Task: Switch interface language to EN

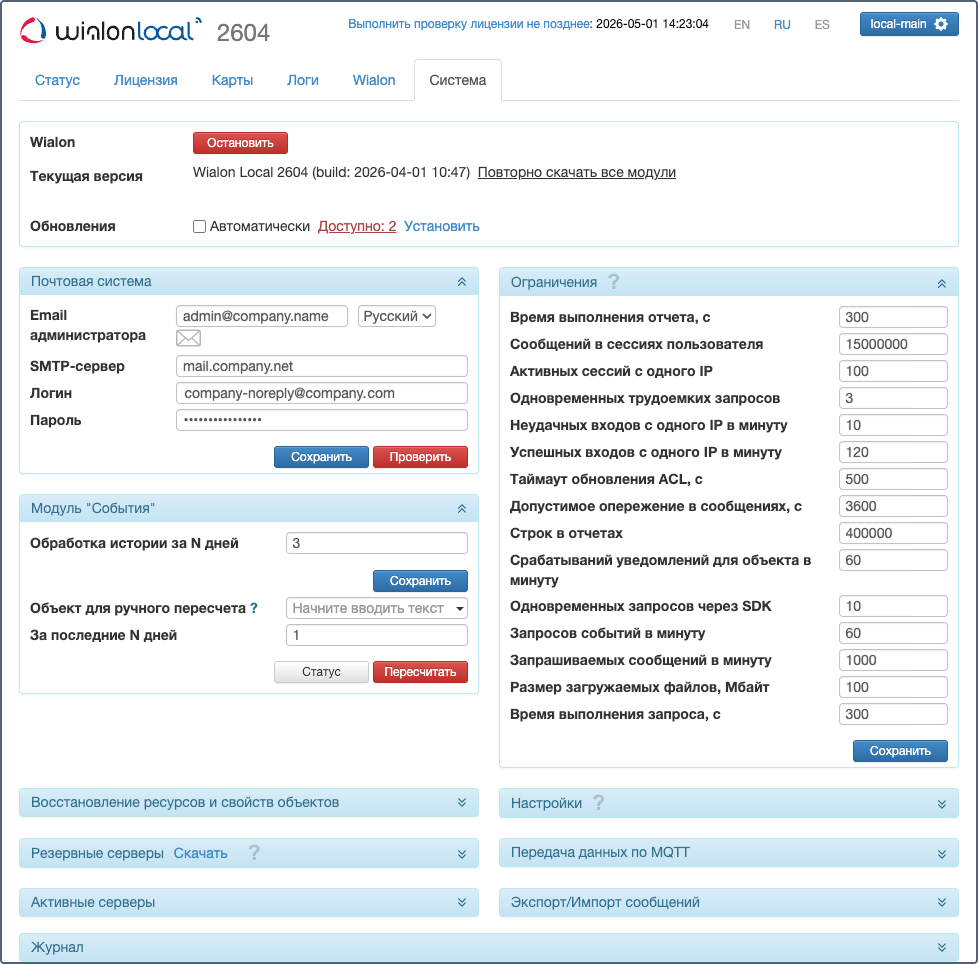Action: coord(742,25)
